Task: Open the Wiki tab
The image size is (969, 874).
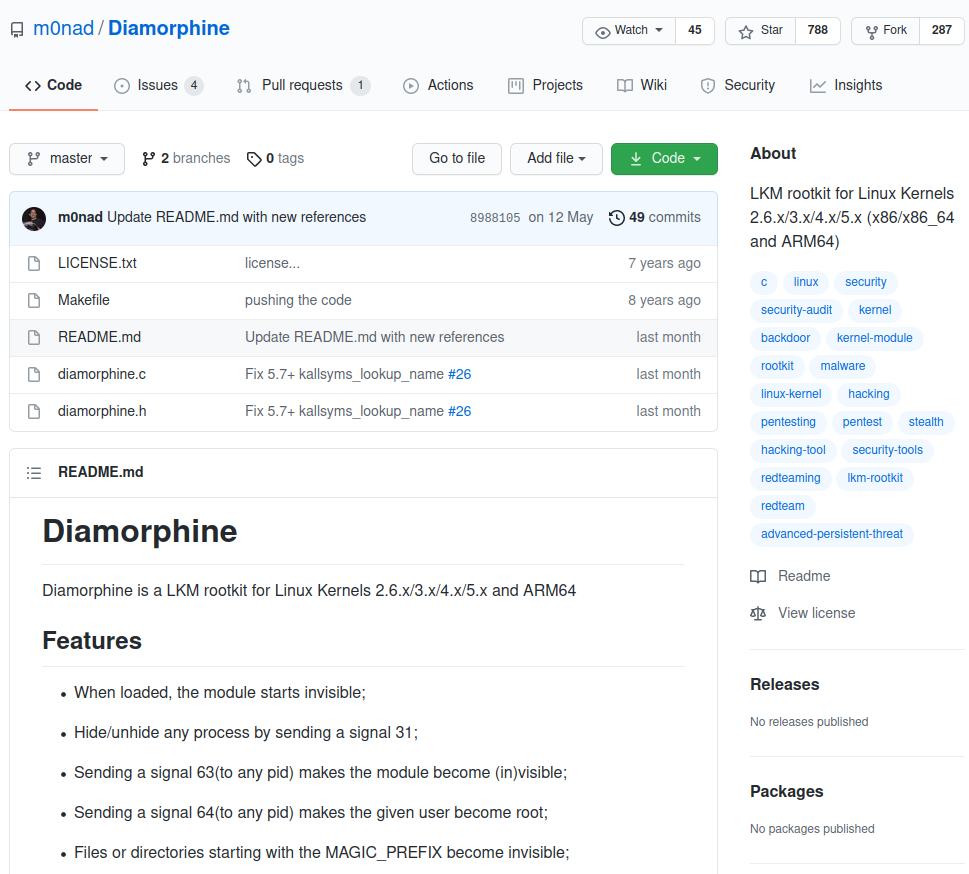Action: coord(642,85)
